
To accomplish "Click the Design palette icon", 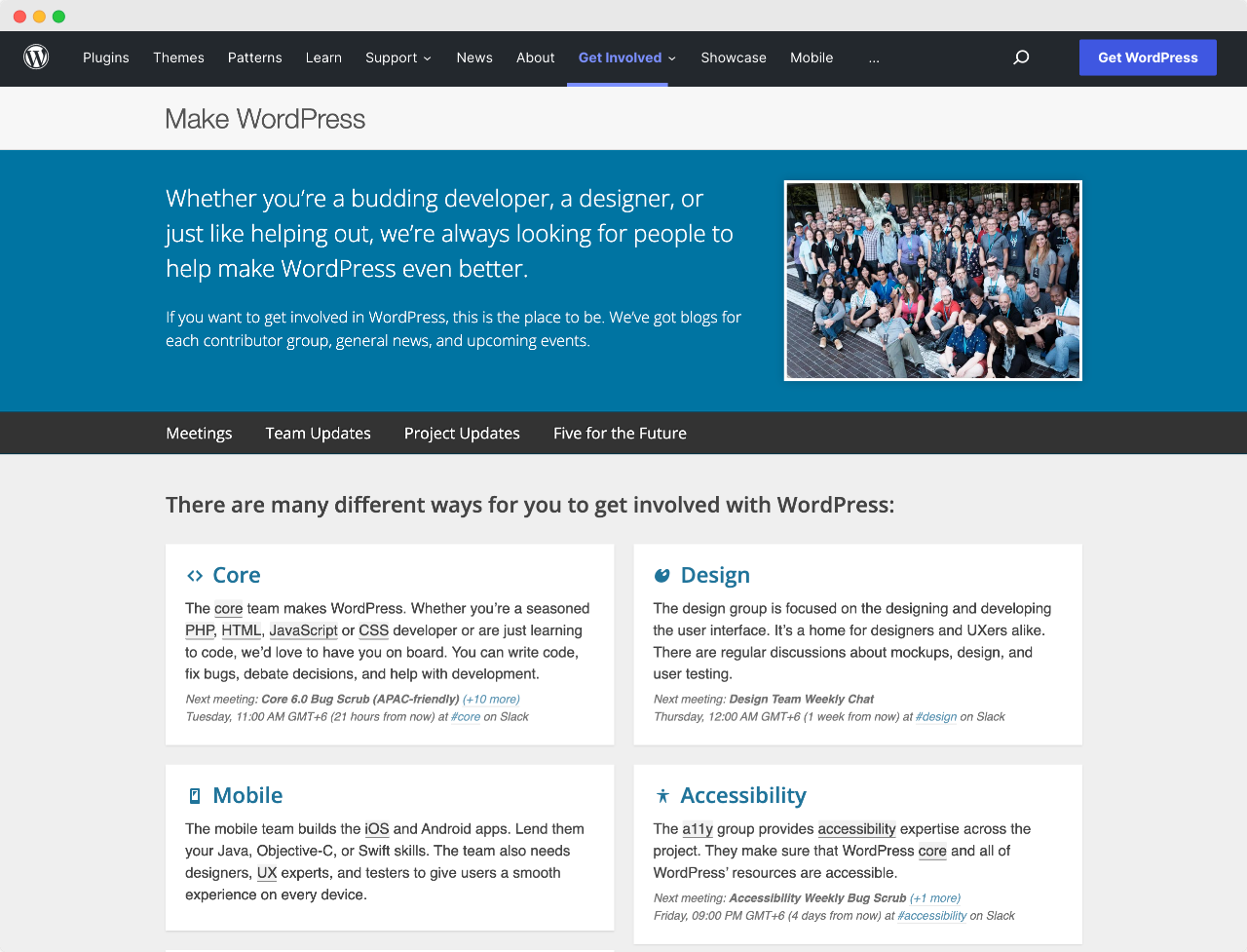I will pos(662,576).
